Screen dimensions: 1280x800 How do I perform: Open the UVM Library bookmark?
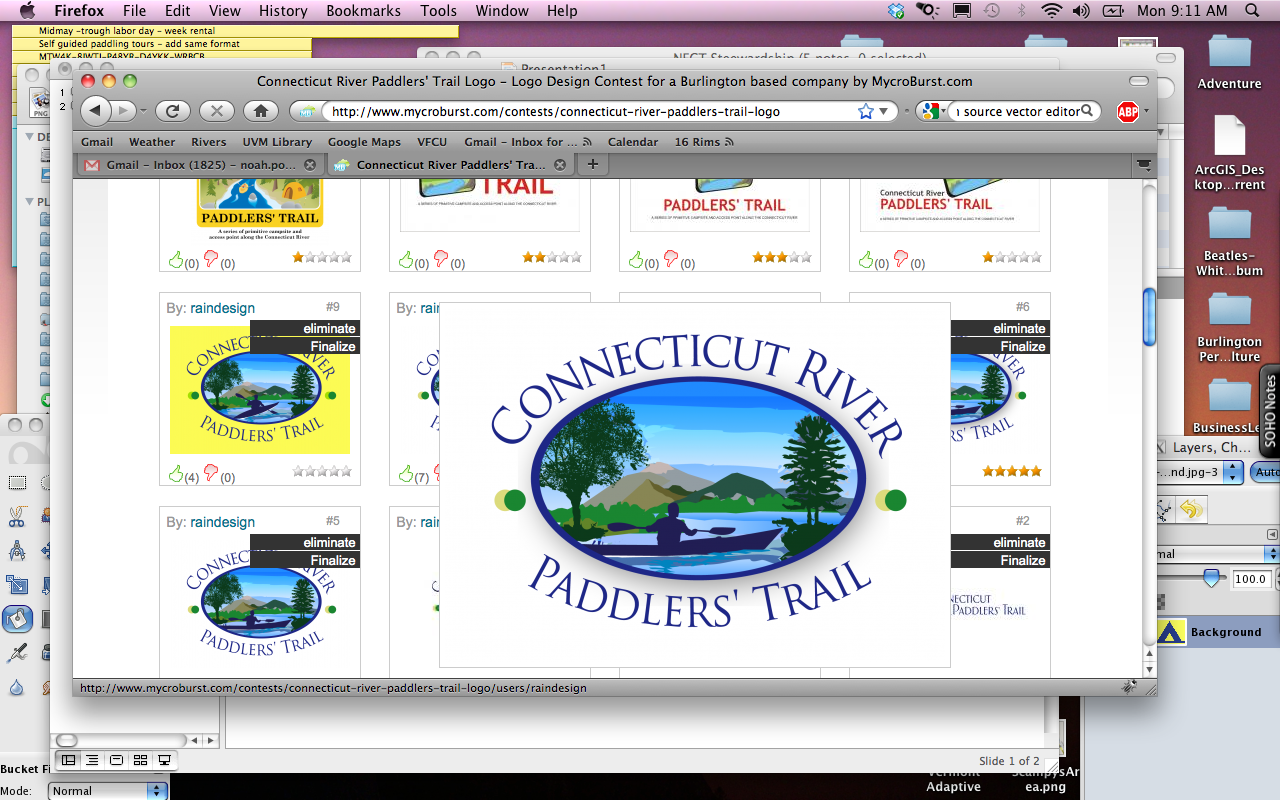pos(277,142)
